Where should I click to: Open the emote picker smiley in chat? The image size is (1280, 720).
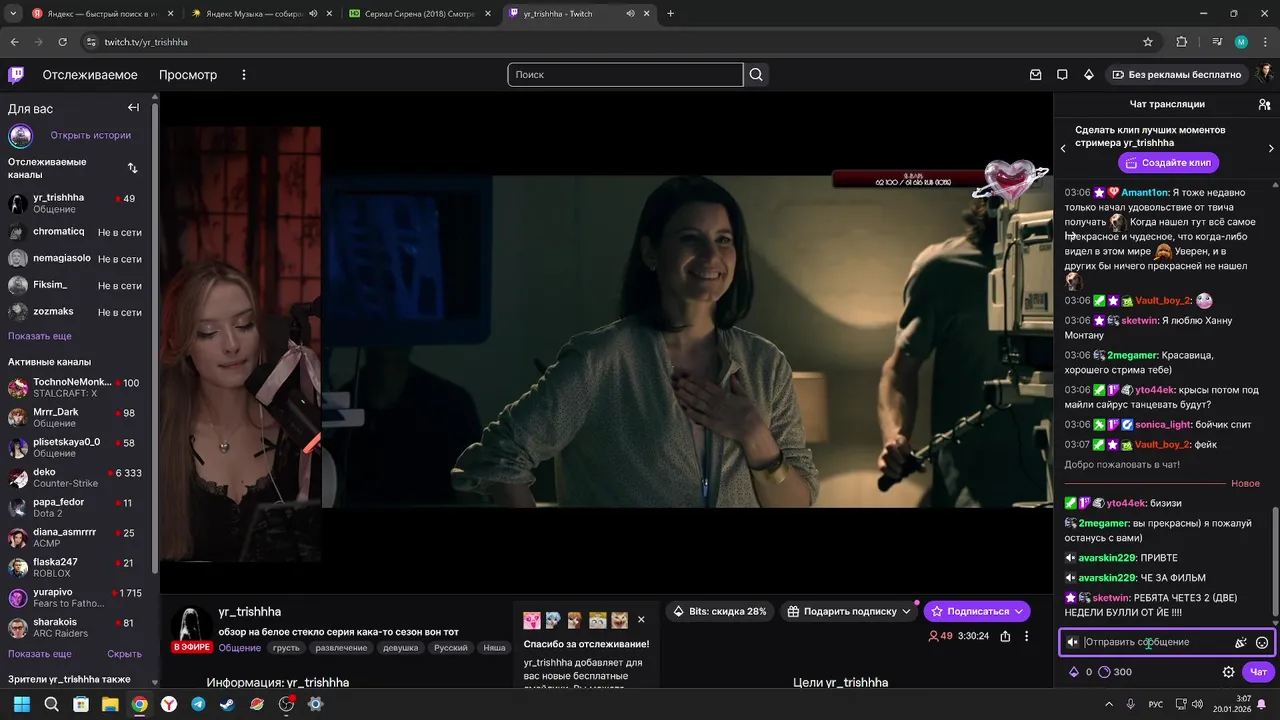[x=1262, y=643]
